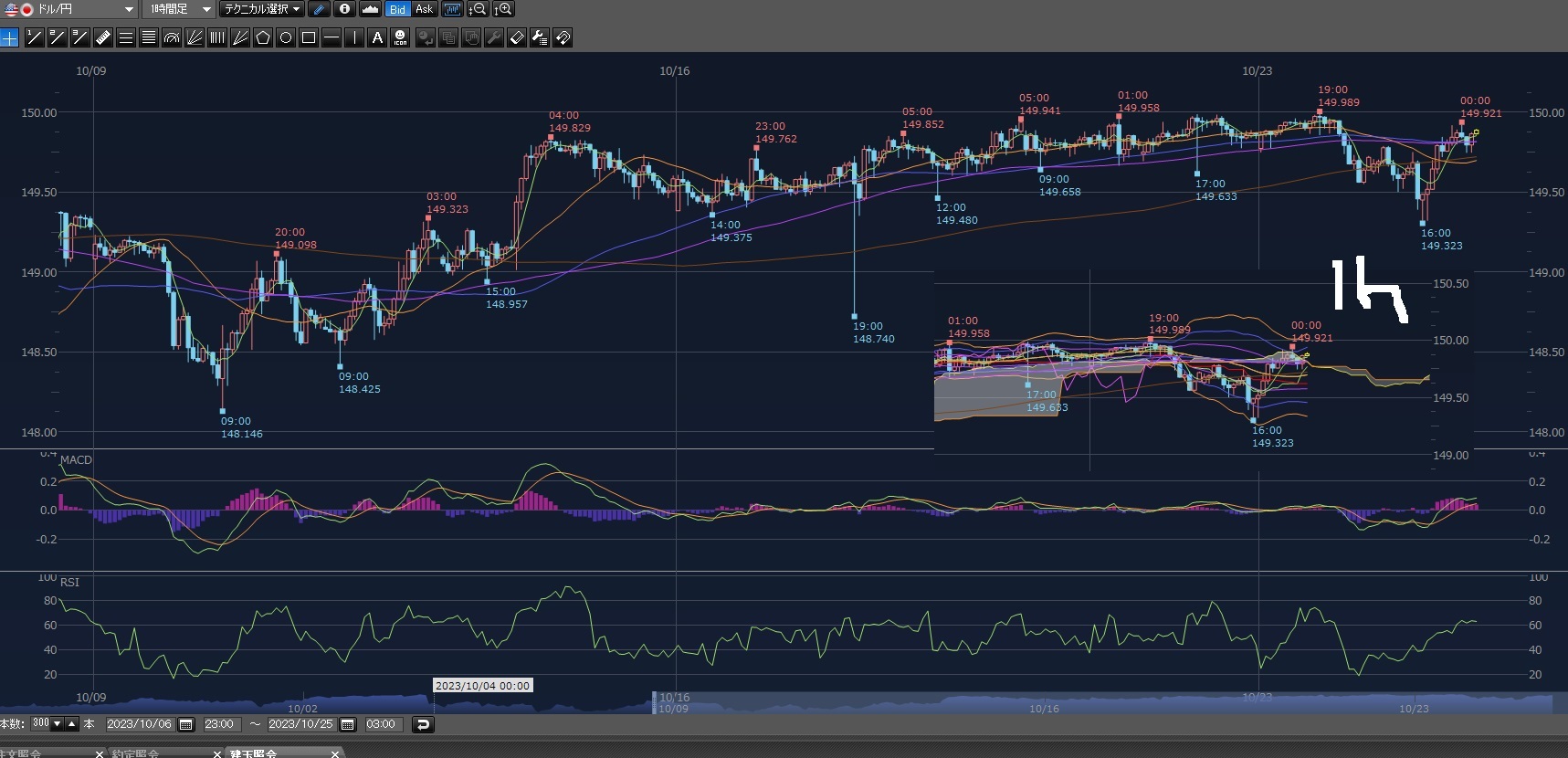Click the reset date range arrow button

tap(422, 724)
